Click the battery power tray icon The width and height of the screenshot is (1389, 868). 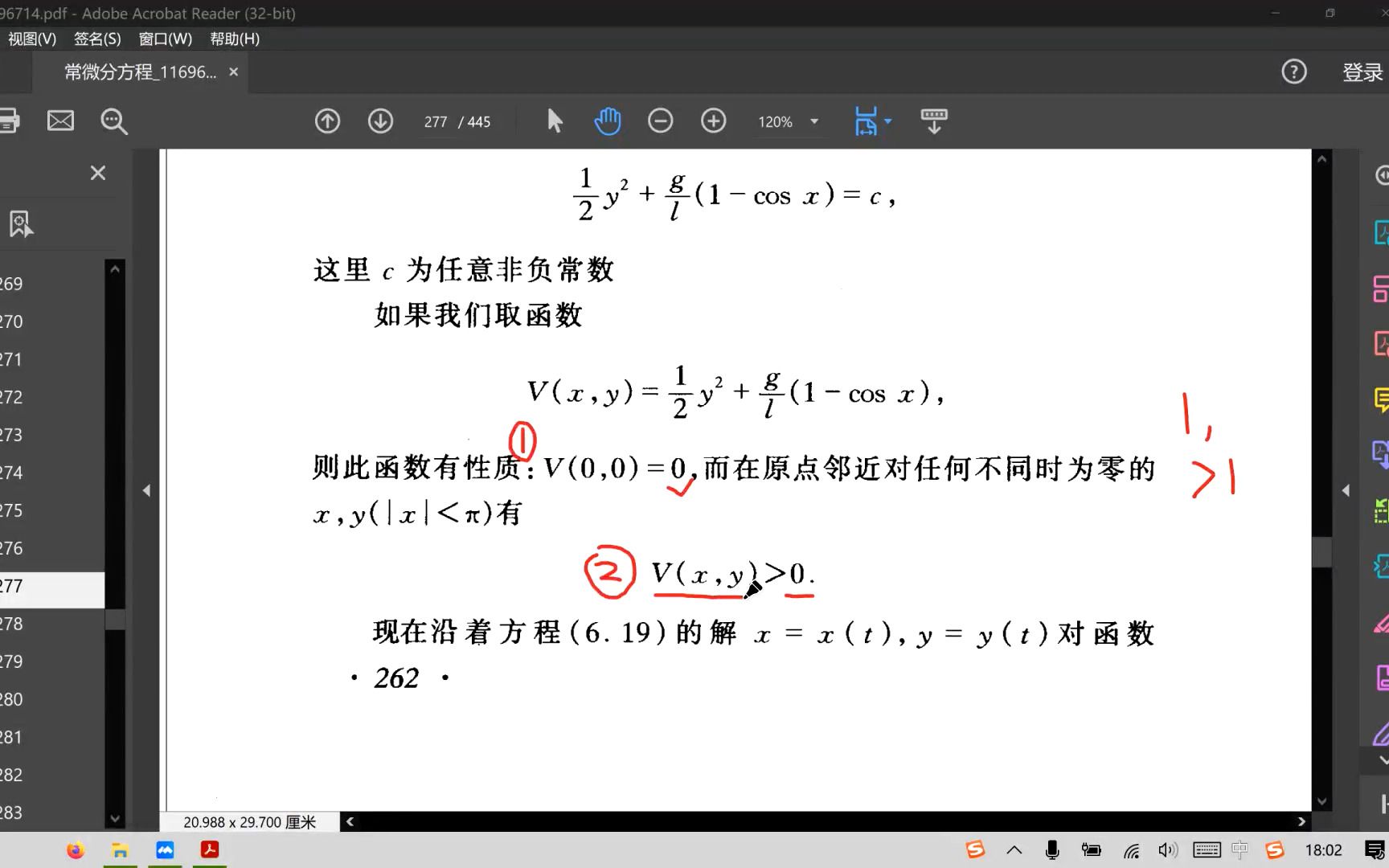click(x=1091, y=850)
